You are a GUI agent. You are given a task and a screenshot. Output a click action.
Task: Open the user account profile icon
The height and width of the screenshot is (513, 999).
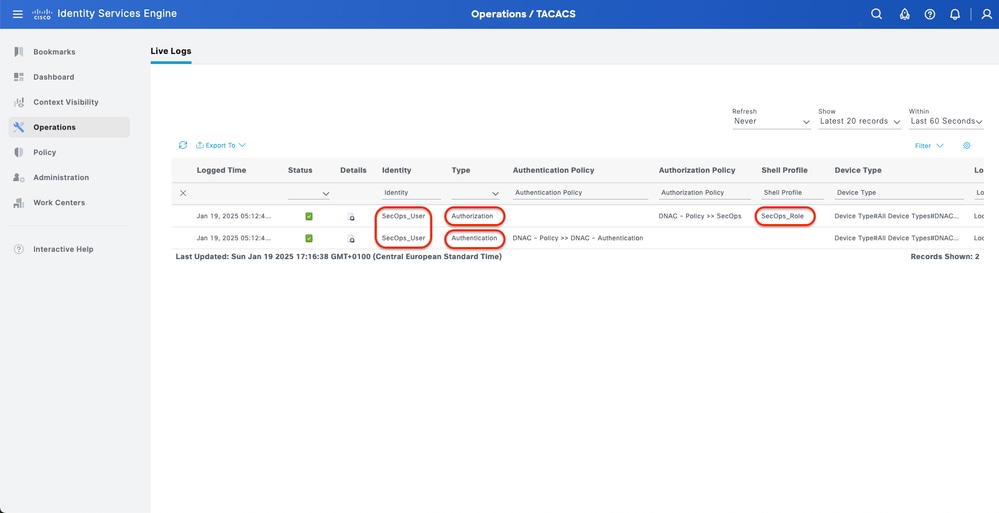[x=987, y=14]
